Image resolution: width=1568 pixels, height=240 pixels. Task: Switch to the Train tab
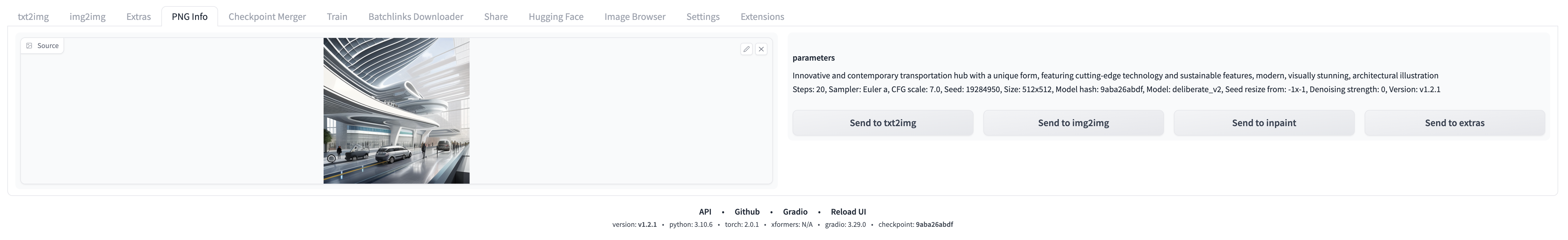(336, 17)
